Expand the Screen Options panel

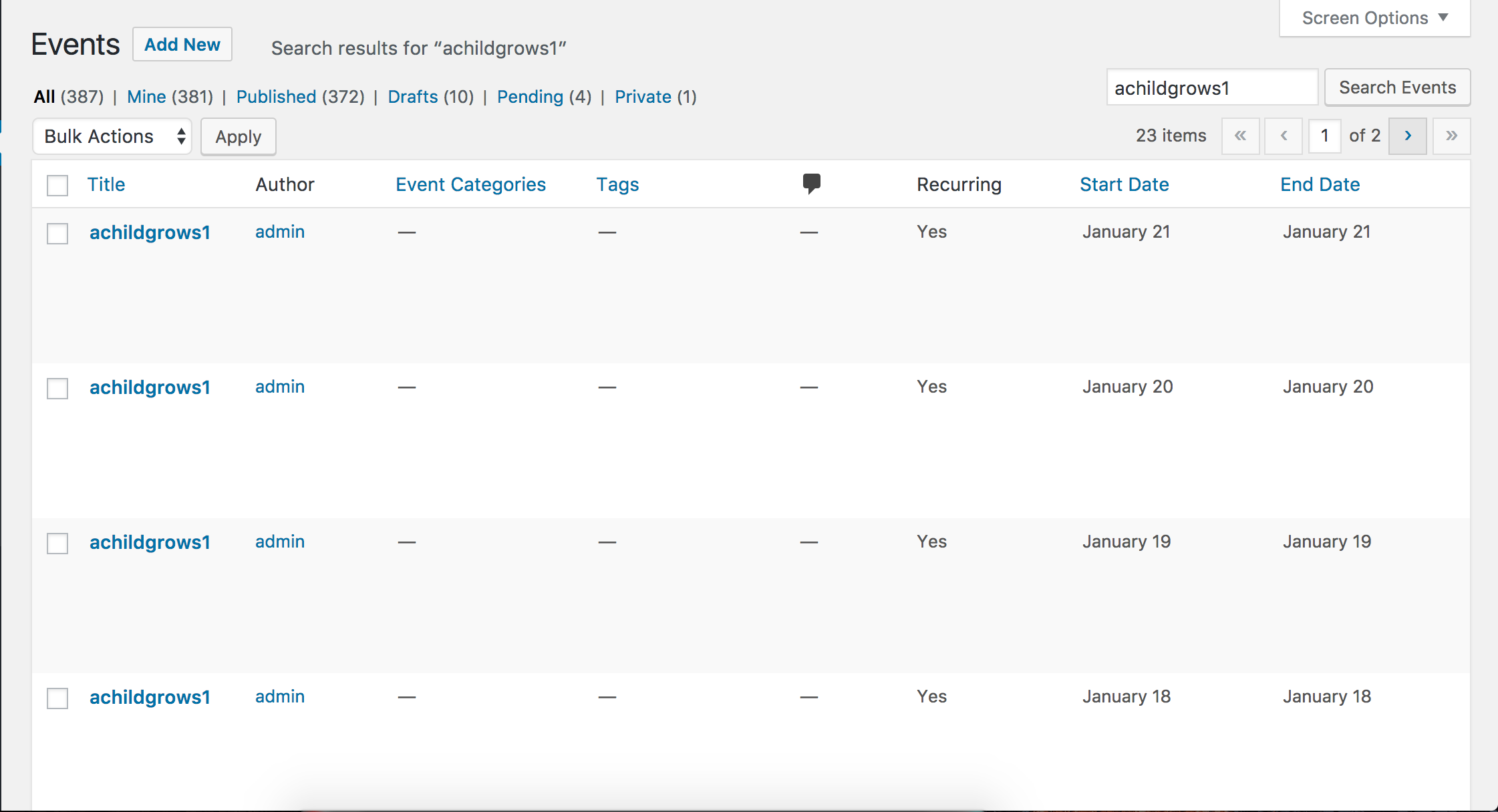click(1374, 18)
